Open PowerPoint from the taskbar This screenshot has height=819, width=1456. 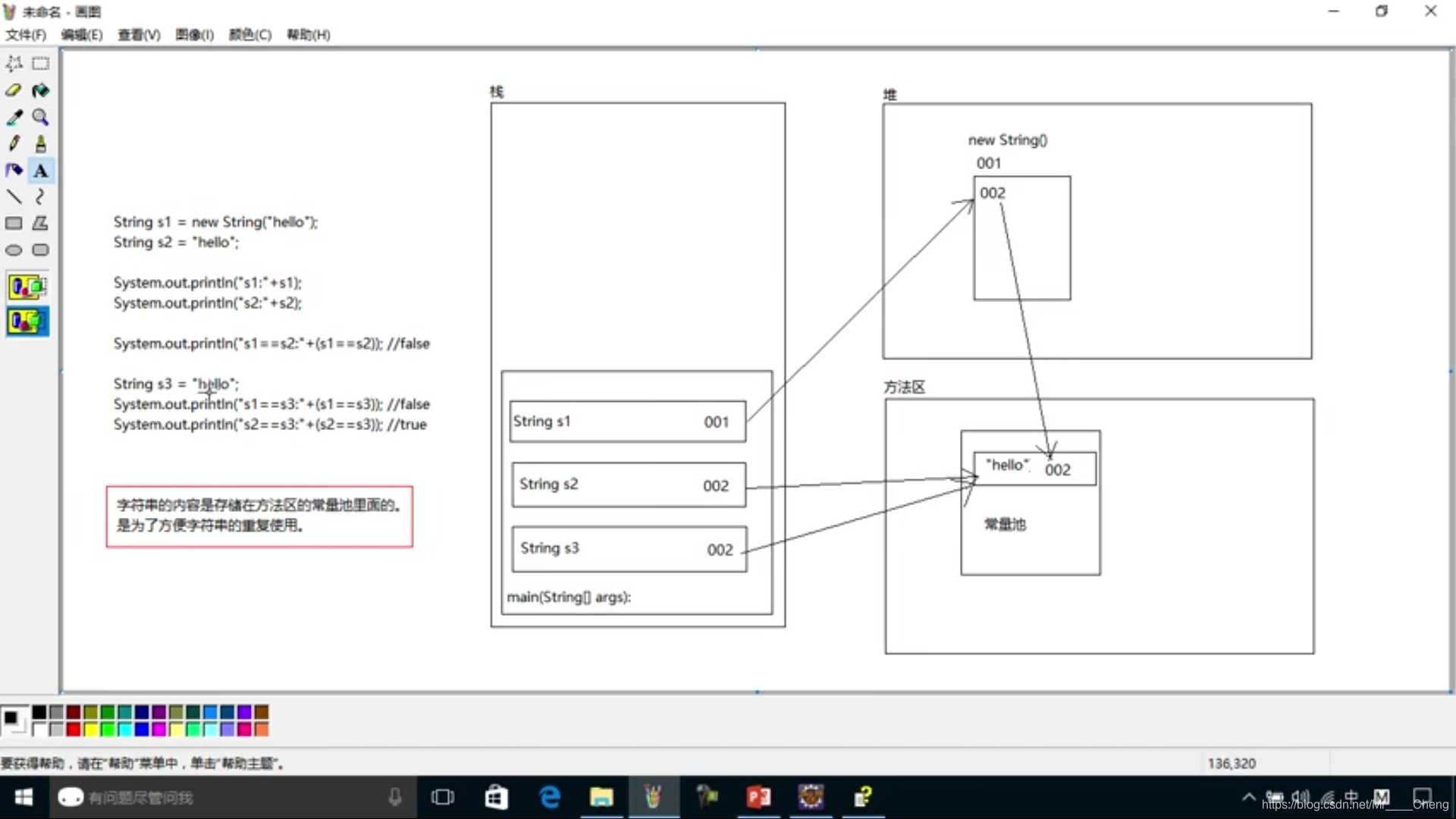(x=758, y=797)
